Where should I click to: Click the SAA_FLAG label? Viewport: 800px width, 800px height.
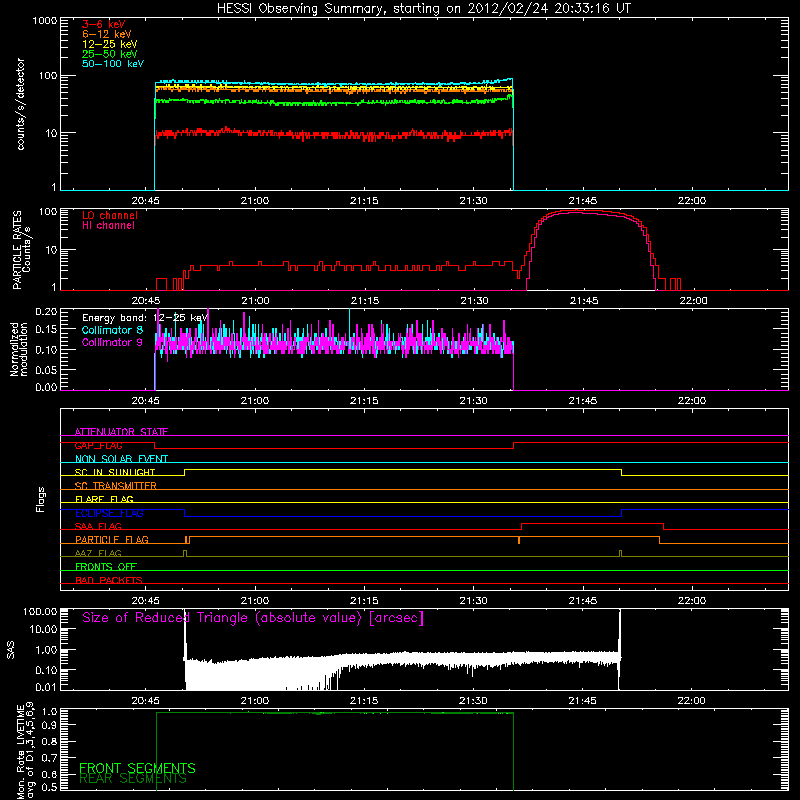98,527
